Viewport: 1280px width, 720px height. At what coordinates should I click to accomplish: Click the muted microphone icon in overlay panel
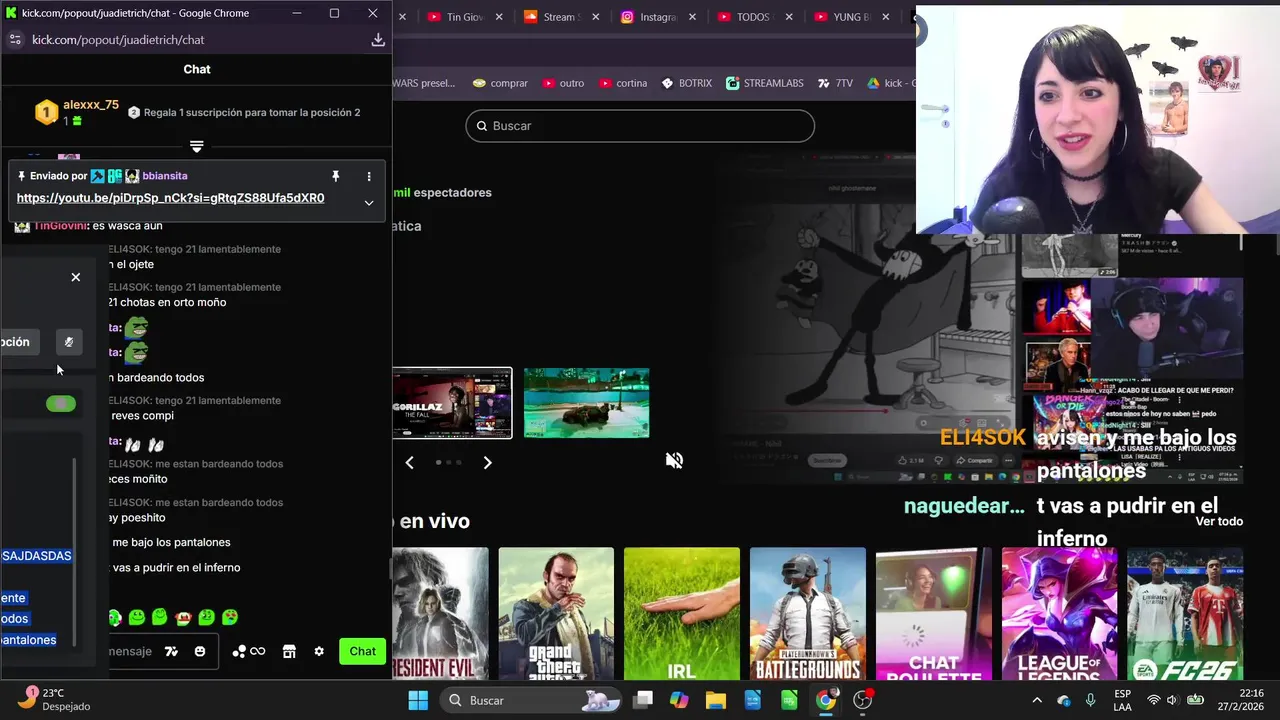click(x=69, y=342)
